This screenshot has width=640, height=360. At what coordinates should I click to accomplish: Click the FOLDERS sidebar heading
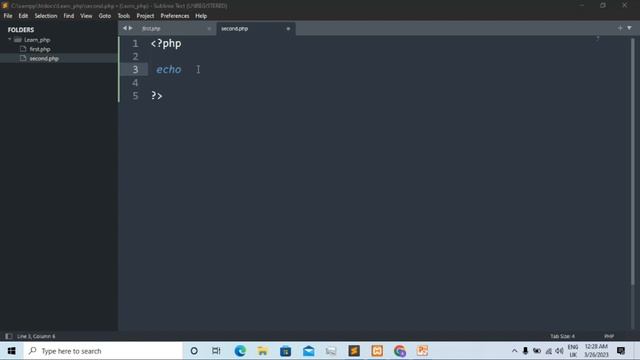(21, 30)
